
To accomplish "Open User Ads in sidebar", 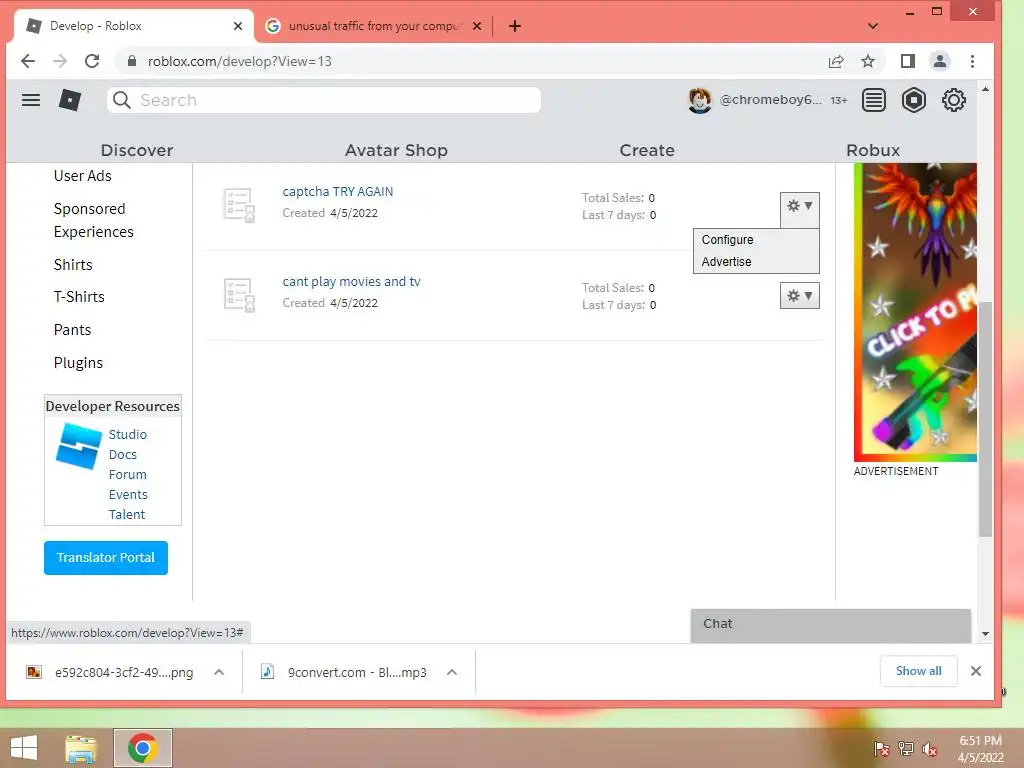I will coord(82,176).
